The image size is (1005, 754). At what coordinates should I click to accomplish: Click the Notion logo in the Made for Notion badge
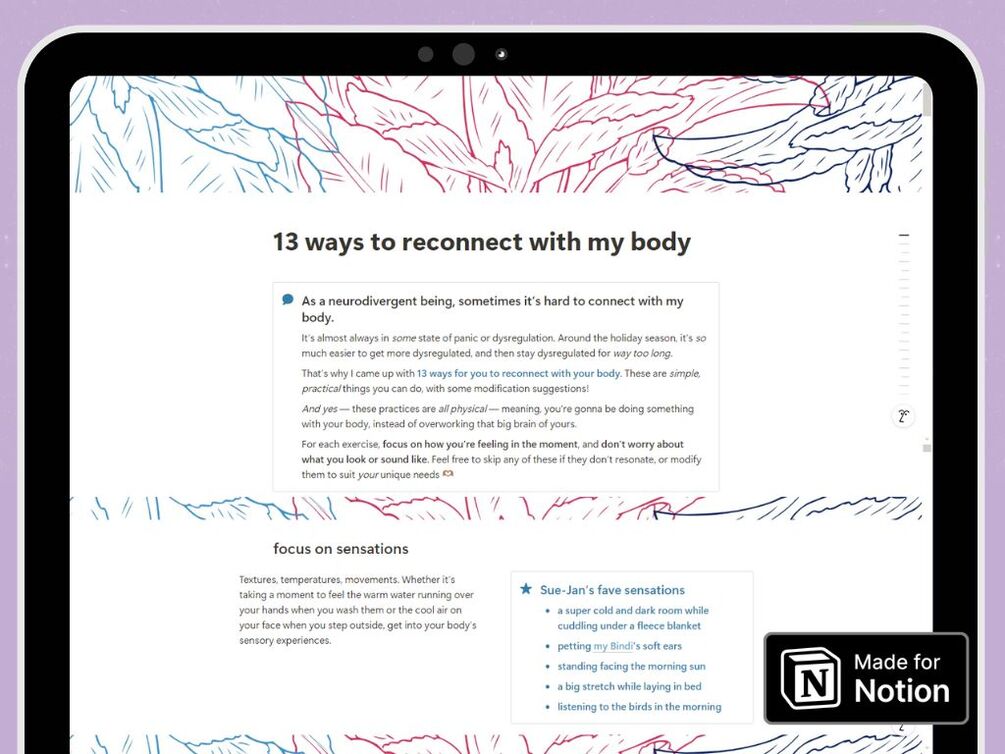coord(811,679)
